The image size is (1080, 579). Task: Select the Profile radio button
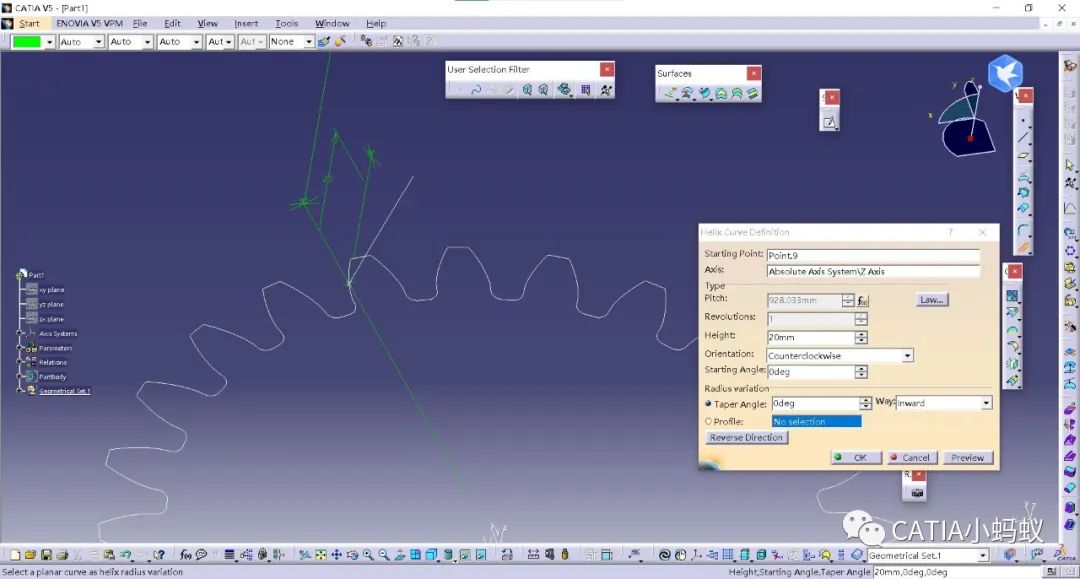coord(708,421)
